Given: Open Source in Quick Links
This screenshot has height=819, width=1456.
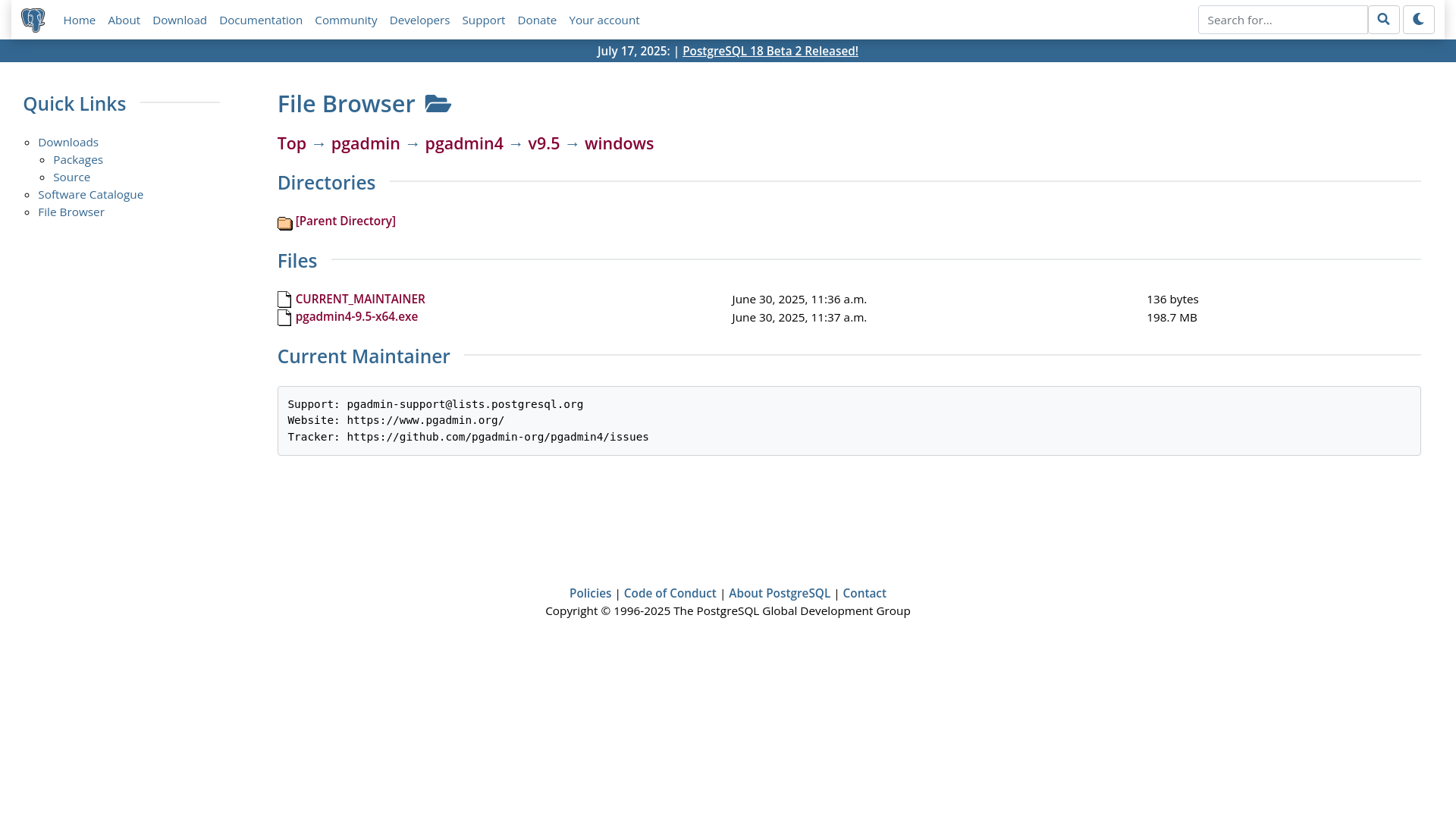Looking at the screenshot, I should [x=71, y=177].
